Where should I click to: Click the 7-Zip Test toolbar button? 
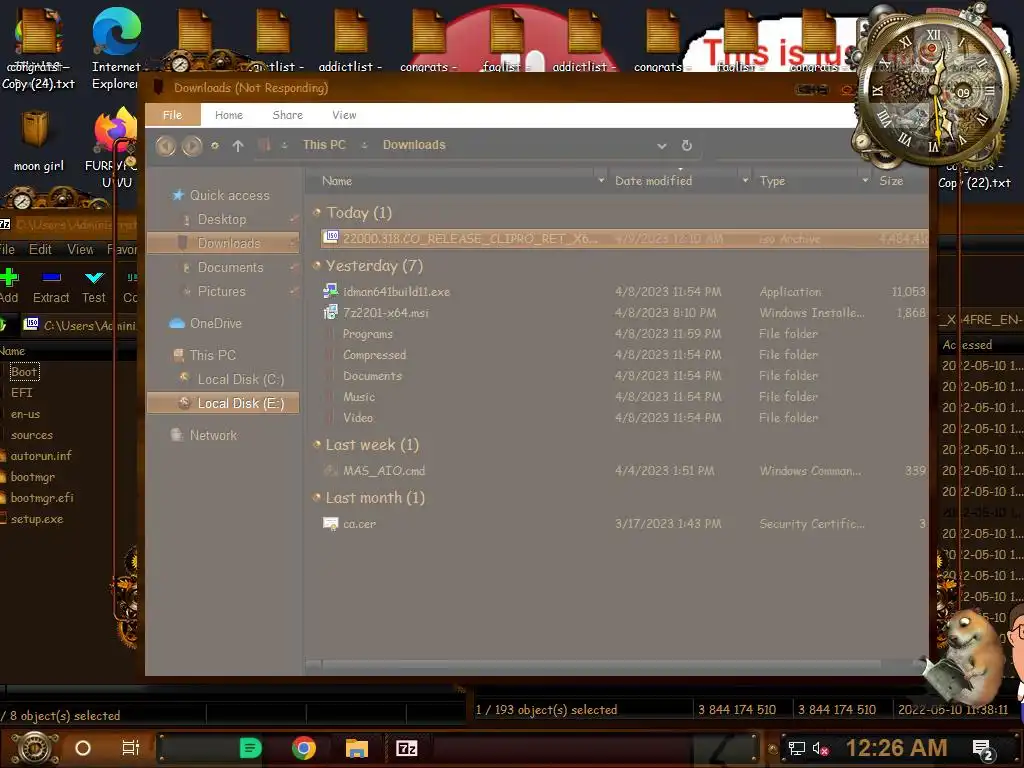[94, 286]
